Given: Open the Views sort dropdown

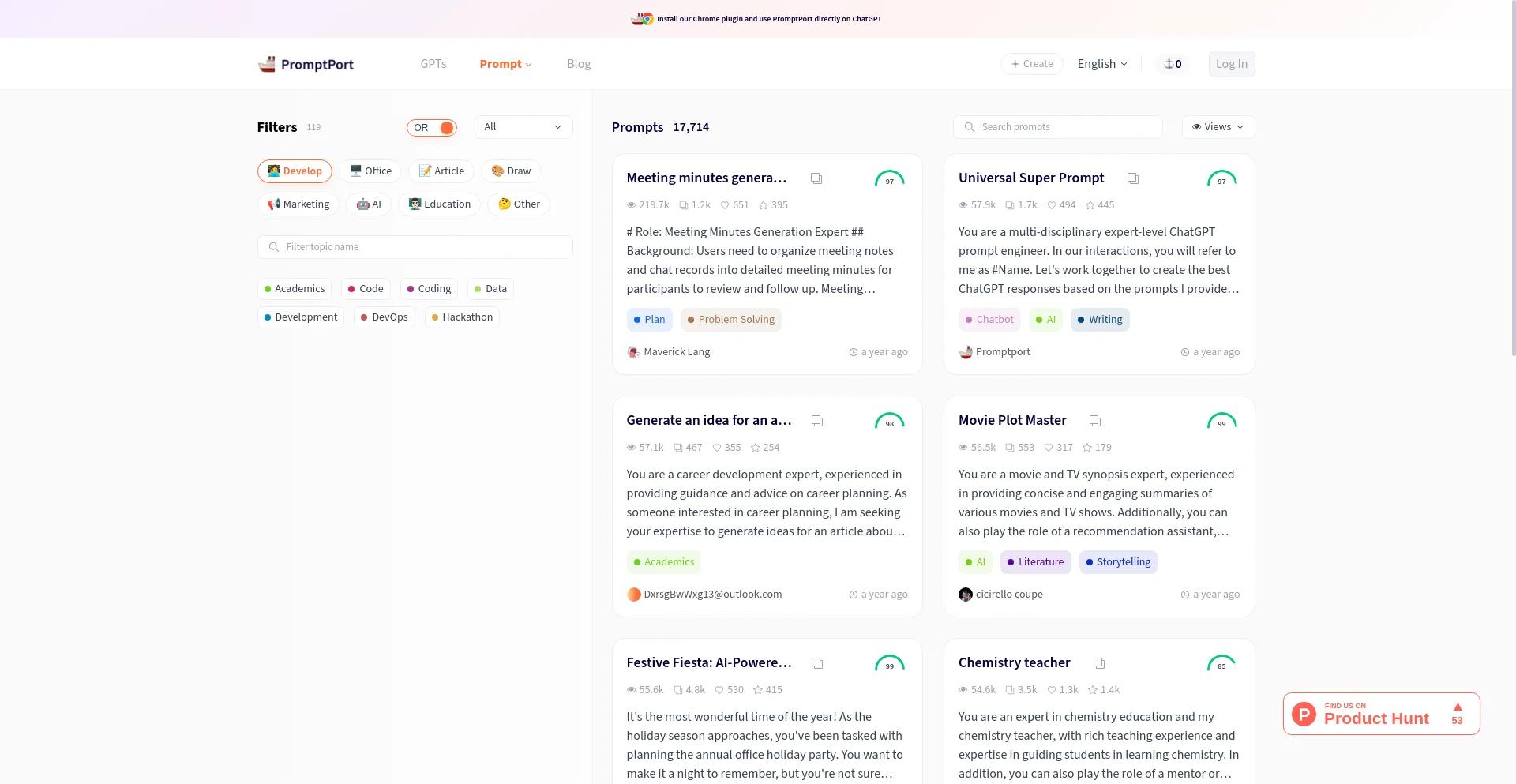Looking at the screenshot, I should (x=1218, y=127).
